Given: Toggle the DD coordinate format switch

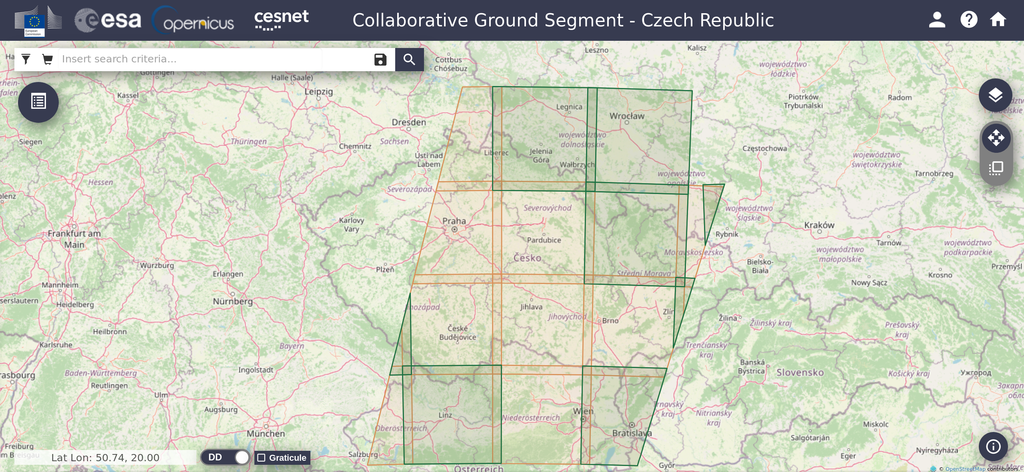Looking at the screenshot, I should coord(228,457).
